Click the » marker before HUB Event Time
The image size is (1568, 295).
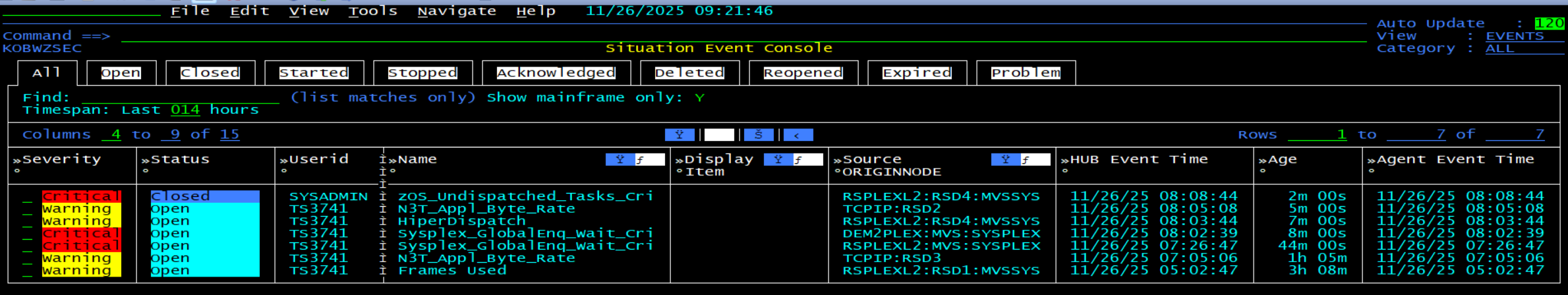click(1065, 160)
